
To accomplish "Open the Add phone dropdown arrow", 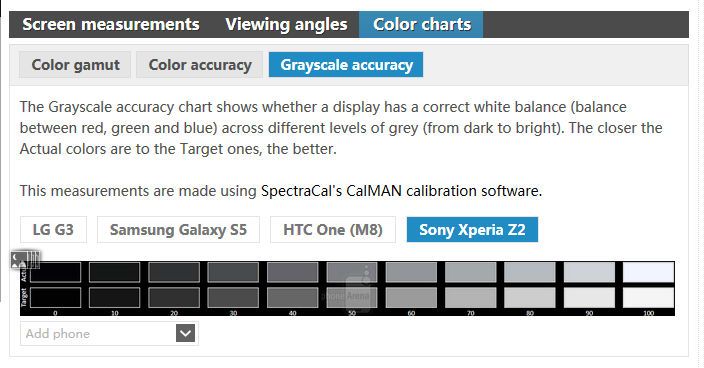I will tap(185, 333).
